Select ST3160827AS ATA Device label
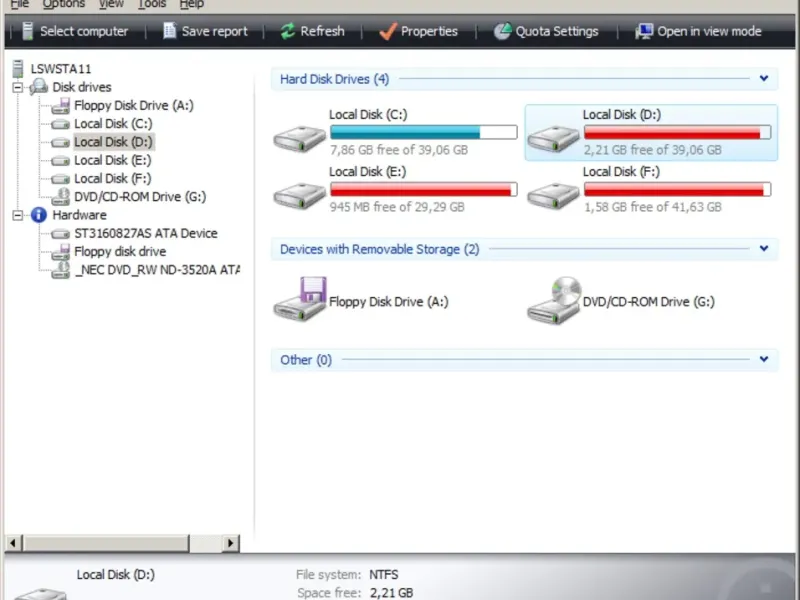This screenshot has height=600, width=800. 146,233
